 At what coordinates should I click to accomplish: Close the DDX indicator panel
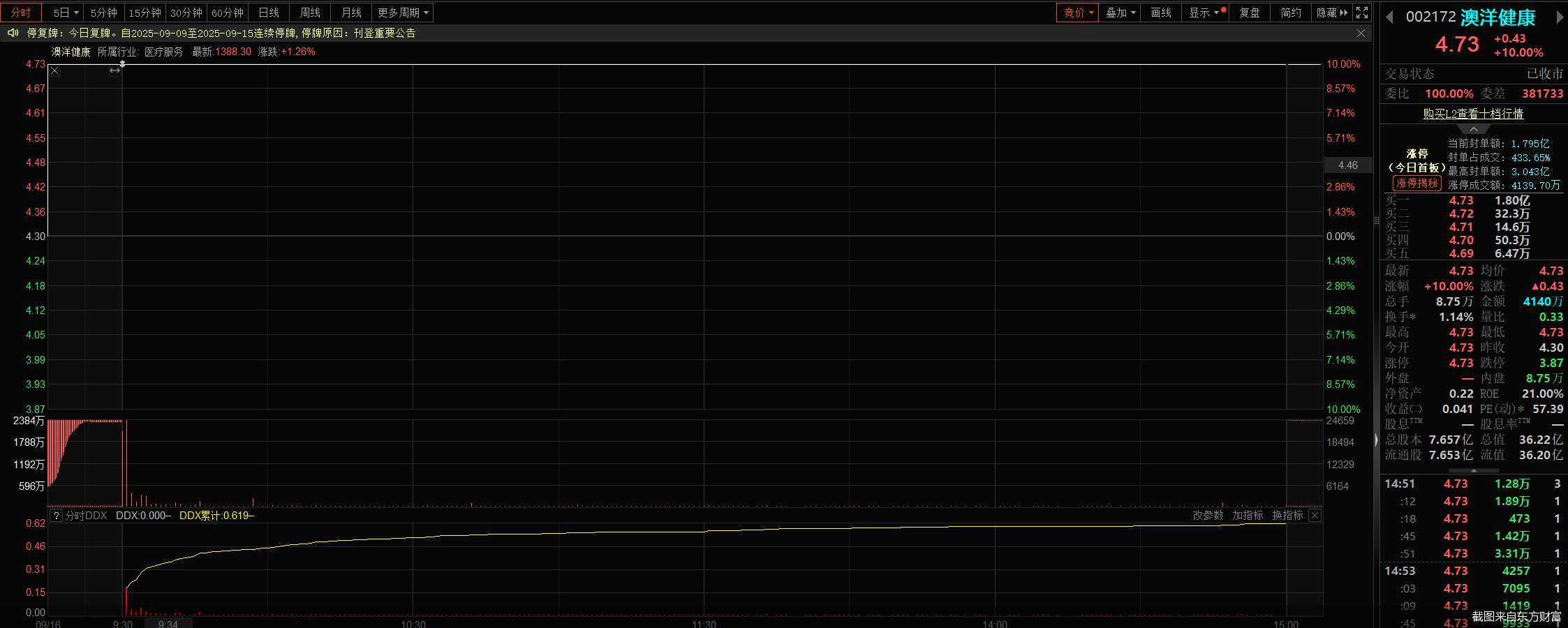pyautogui.click(x=1315, y=516)
